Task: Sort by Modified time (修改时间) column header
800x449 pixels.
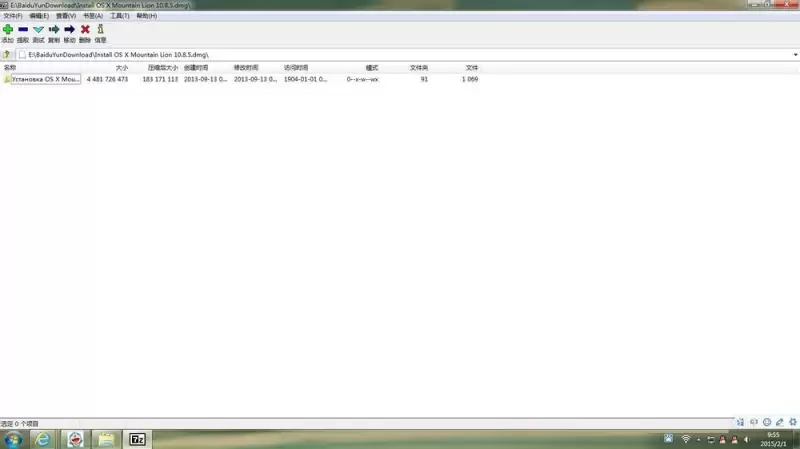Action: pyautogui.click(x=246, y=67)
